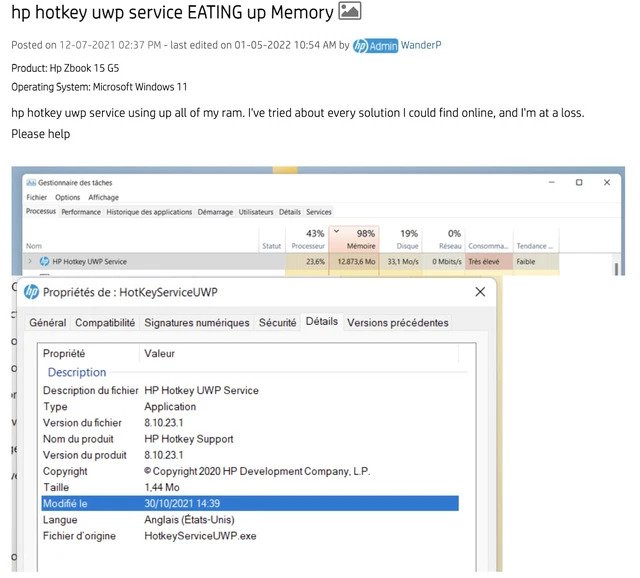This screenshot has height=578, width=640.
Task: Select the highlighted Modifié le row
Action: 250,503
